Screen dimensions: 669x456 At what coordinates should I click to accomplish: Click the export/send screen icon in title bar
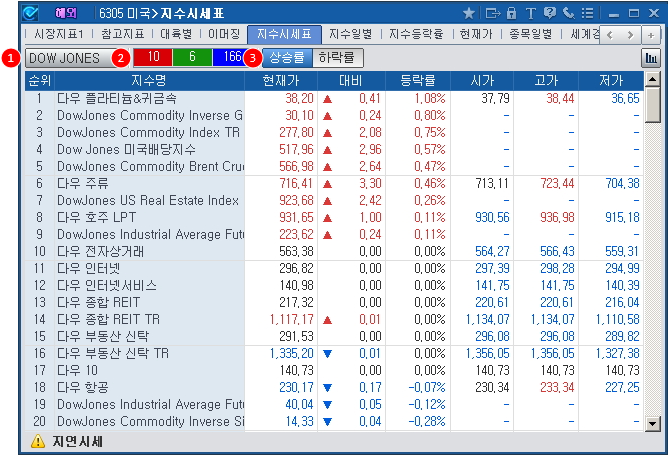[x=492, y=13]
